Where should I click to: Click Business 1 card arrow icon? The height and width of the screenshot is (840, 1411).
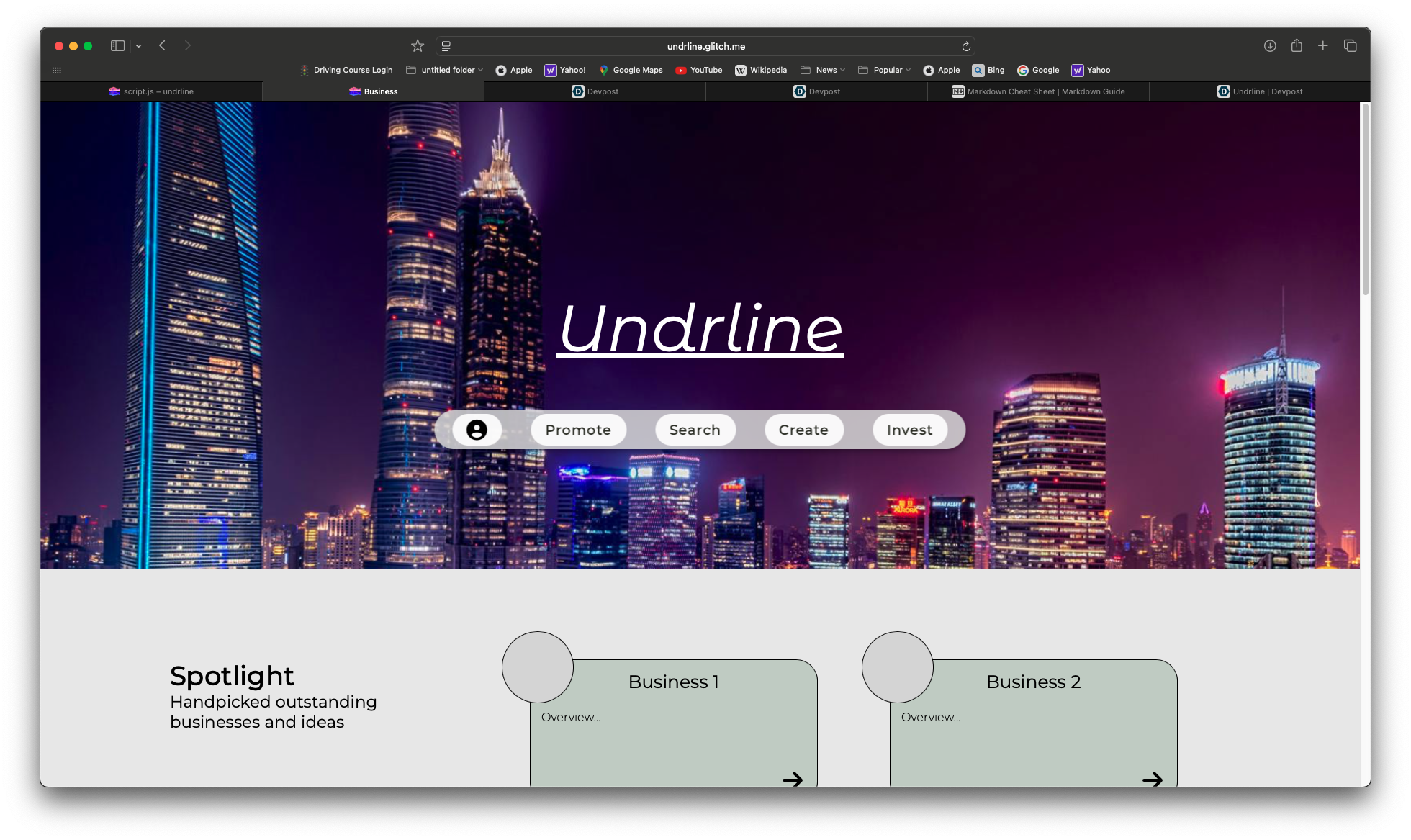point(793,779)
